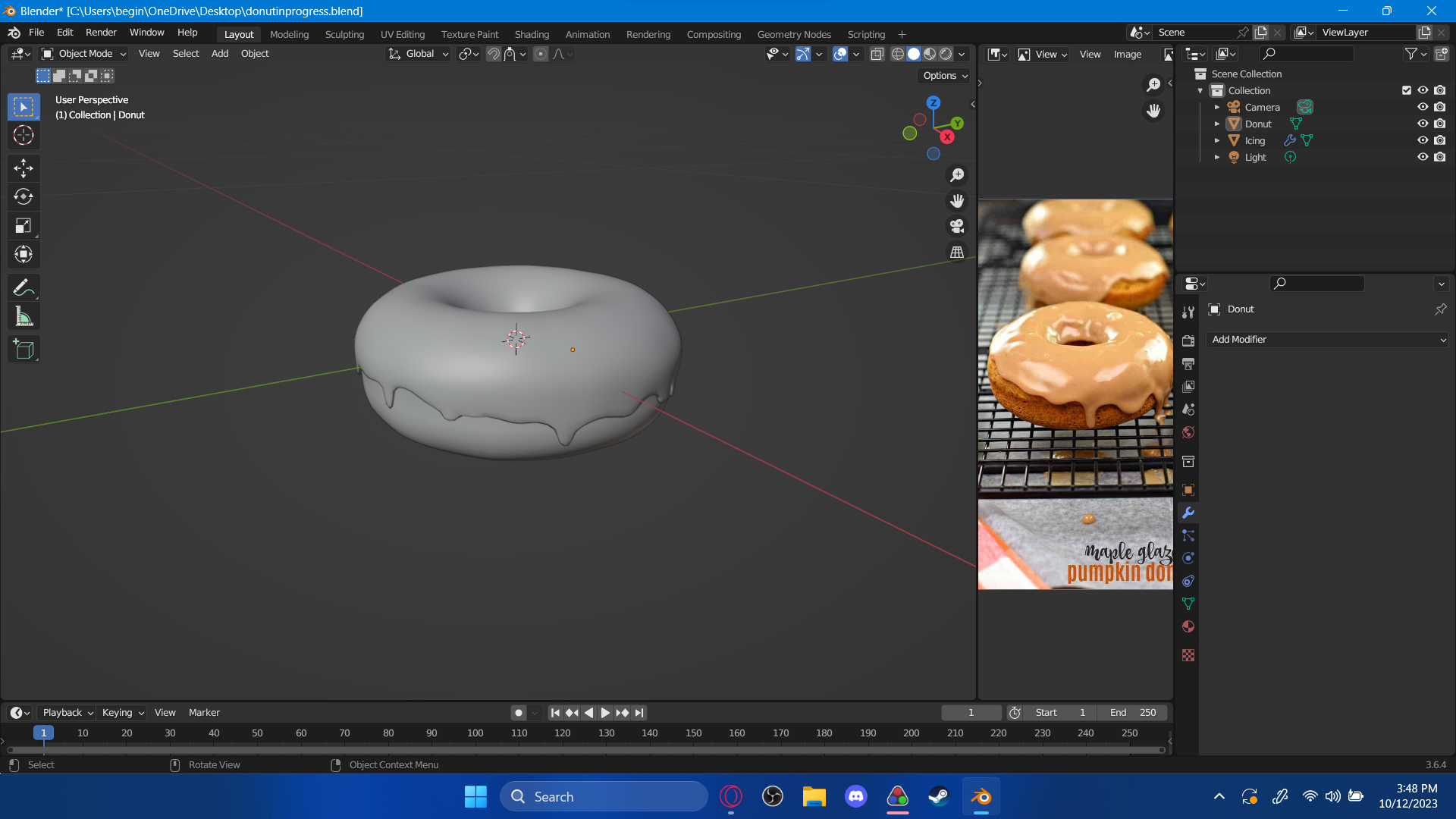Viewport: 1456px width, 819px height.
Task: Switch to the Shading workspace tab
Action: coord(532,34)
